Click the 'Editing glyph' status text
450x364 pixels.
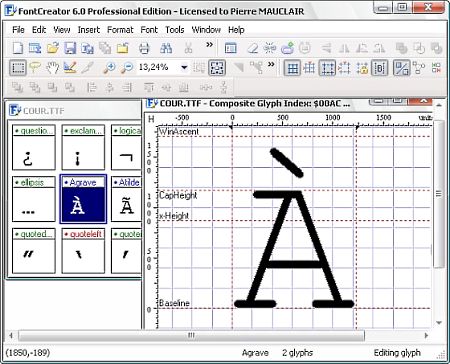(397, 353)
